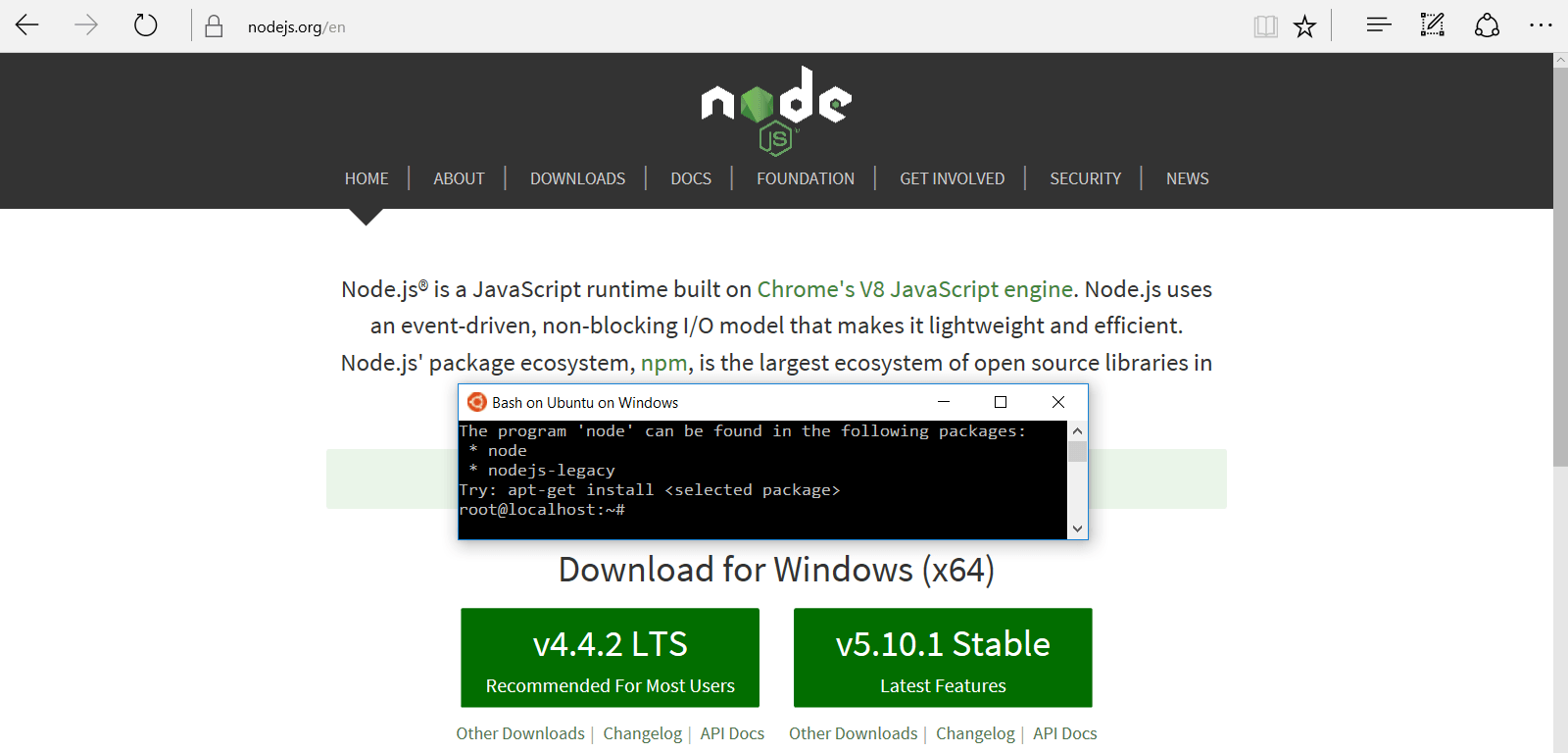The image size is (1568, 753).
Task: Open Reading view book icon
Action: click(1266, 26)
